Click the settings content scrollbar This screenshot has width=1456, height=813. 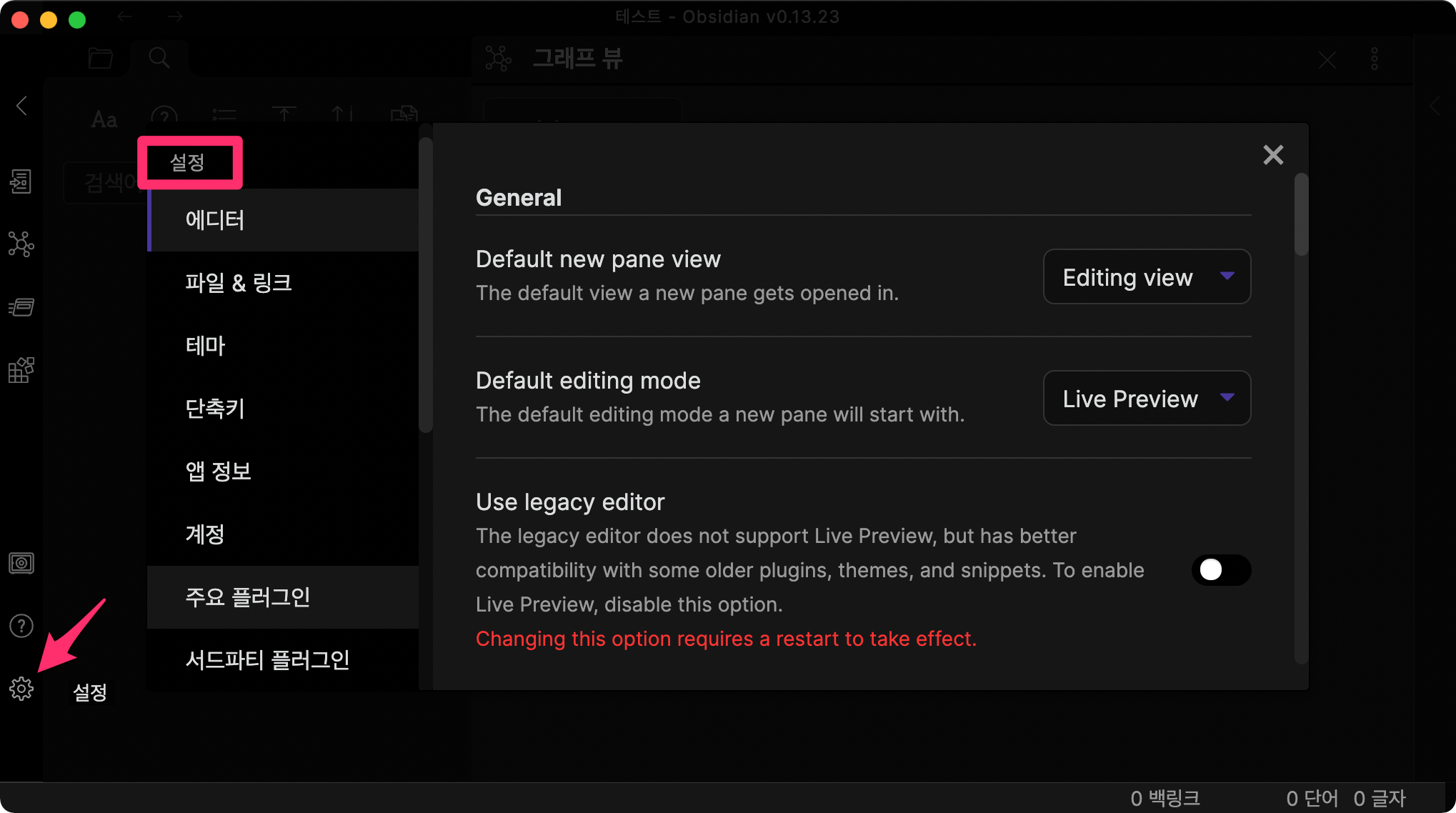[x=1301, y=214]
